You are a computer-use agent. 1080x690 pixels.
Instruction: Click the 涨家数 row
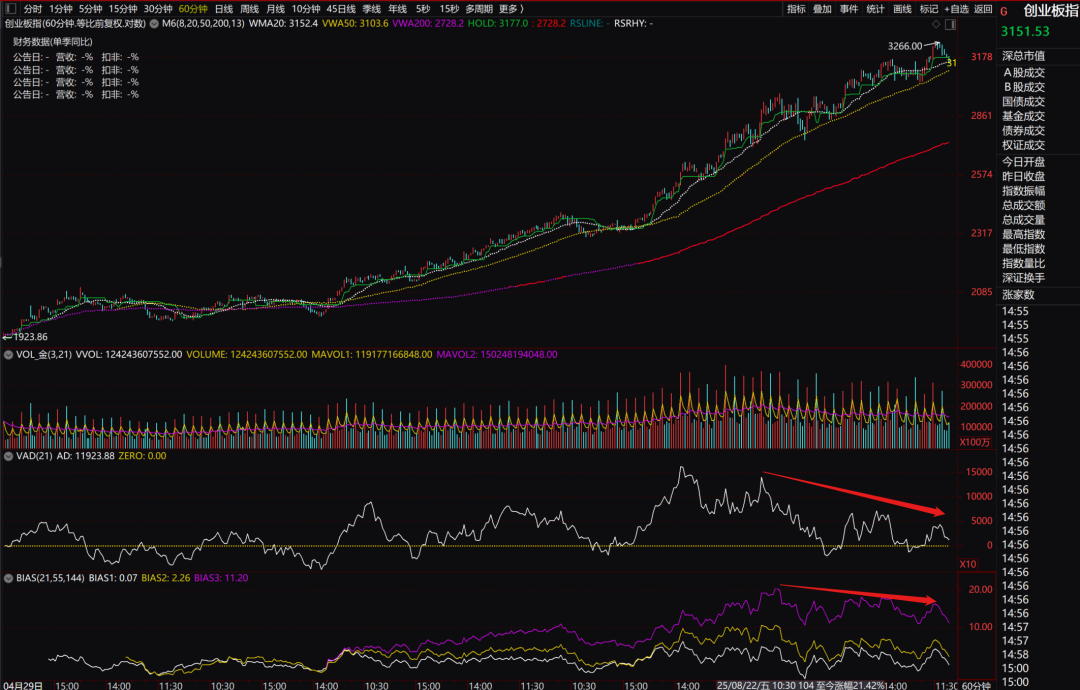1018,295
